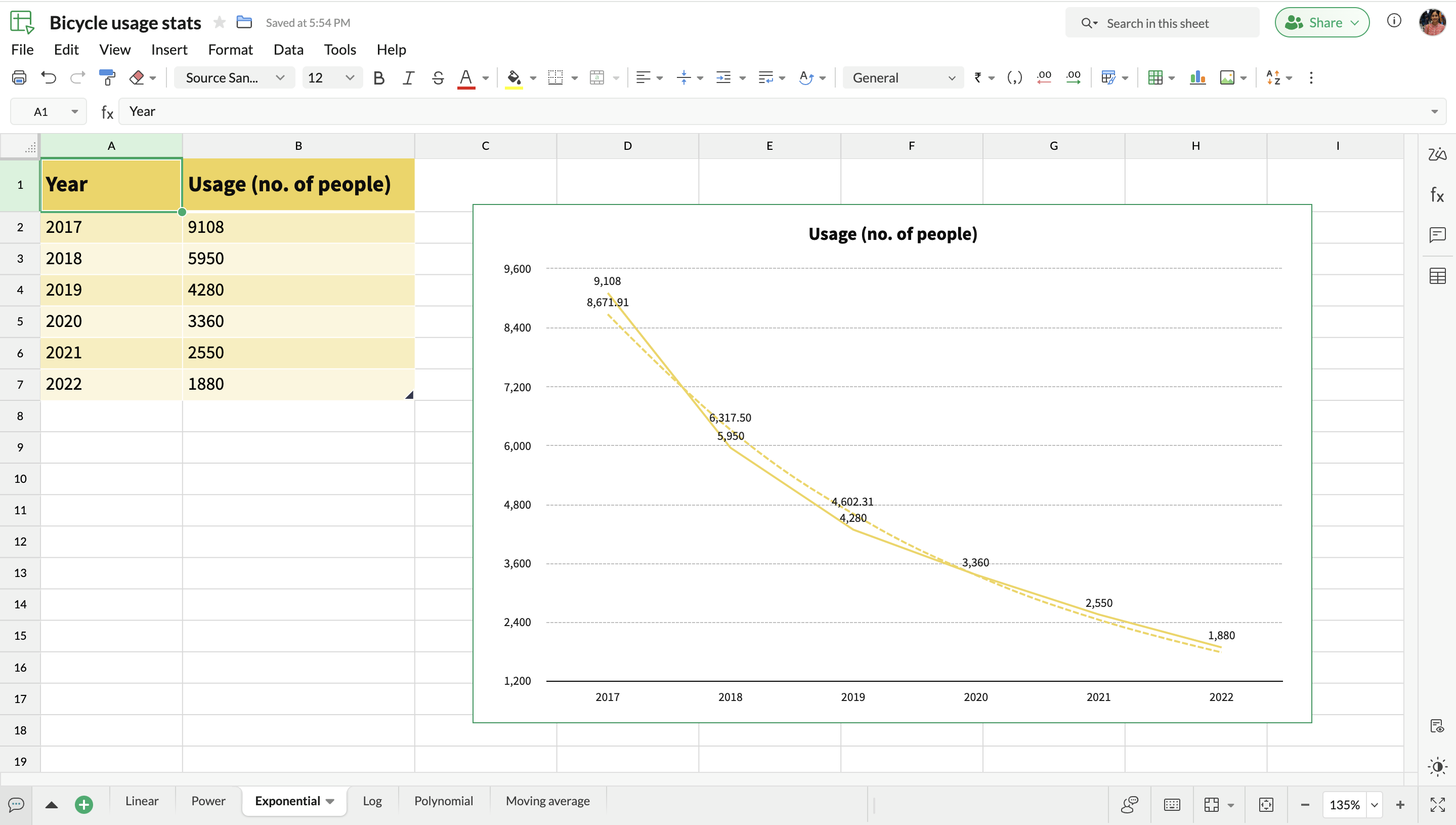The height and width of the screenshot is (825, 1456).
Task: Click the green add sheet plus icon
Action: coord(84,805)
